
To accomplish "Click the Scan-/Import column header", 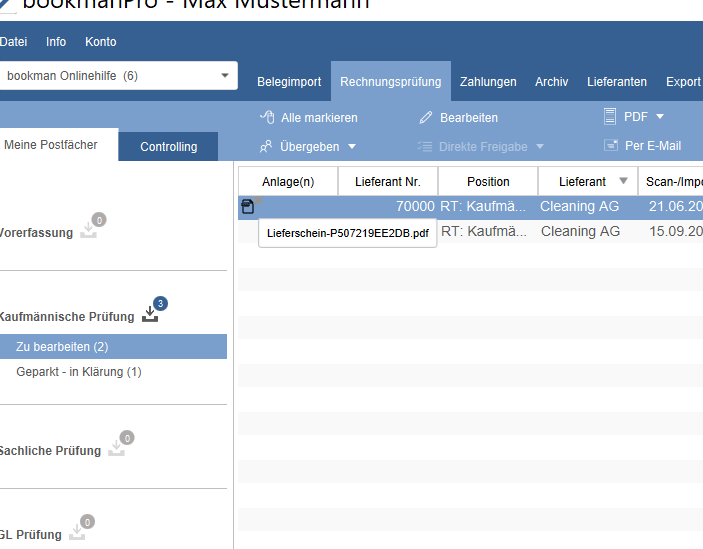I will tap(671, 182).
